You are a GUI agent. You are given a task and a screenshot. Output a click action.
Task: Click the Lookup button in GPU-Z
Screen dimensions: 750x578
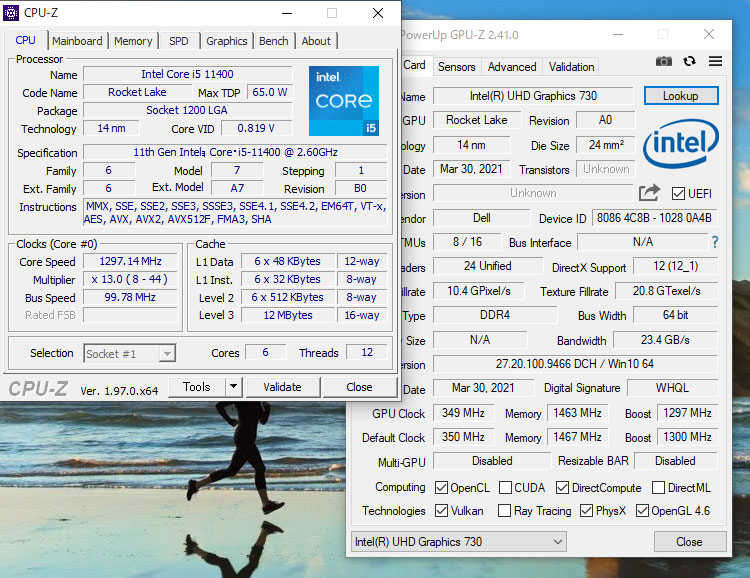[x=681, y=96]
